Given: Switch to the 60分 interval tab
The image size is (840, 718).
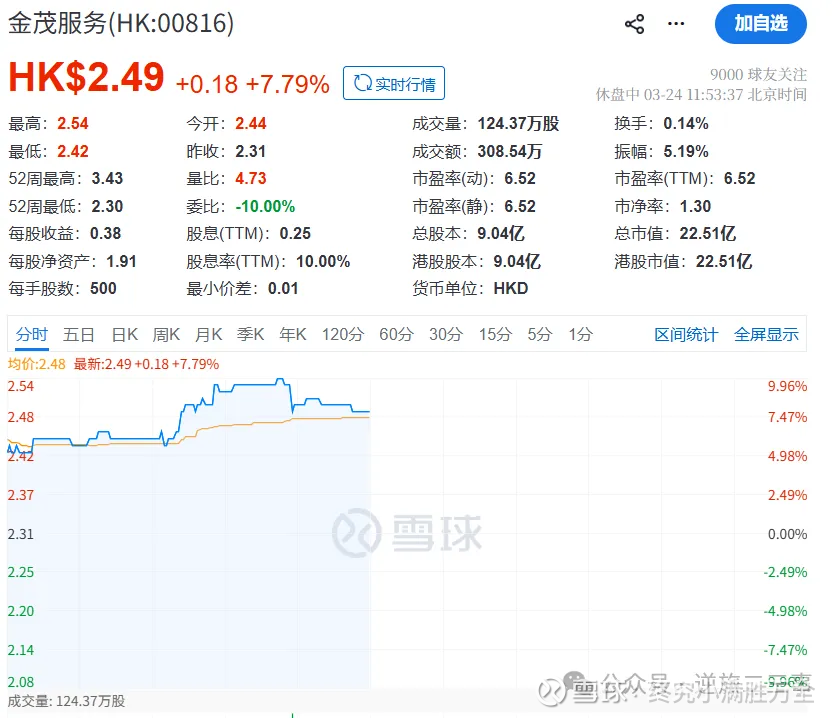Looking at the screenshot, I should point(396,335).
